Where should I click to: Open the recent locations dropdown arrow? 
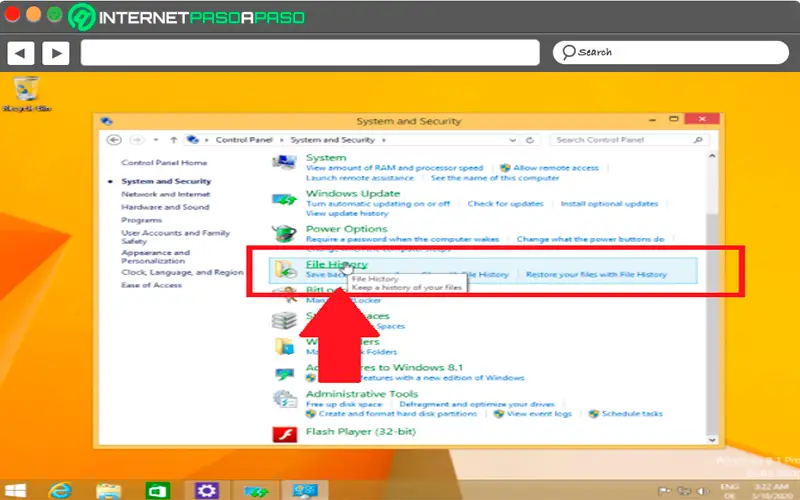pyautogui.click(x=156, y=140)
